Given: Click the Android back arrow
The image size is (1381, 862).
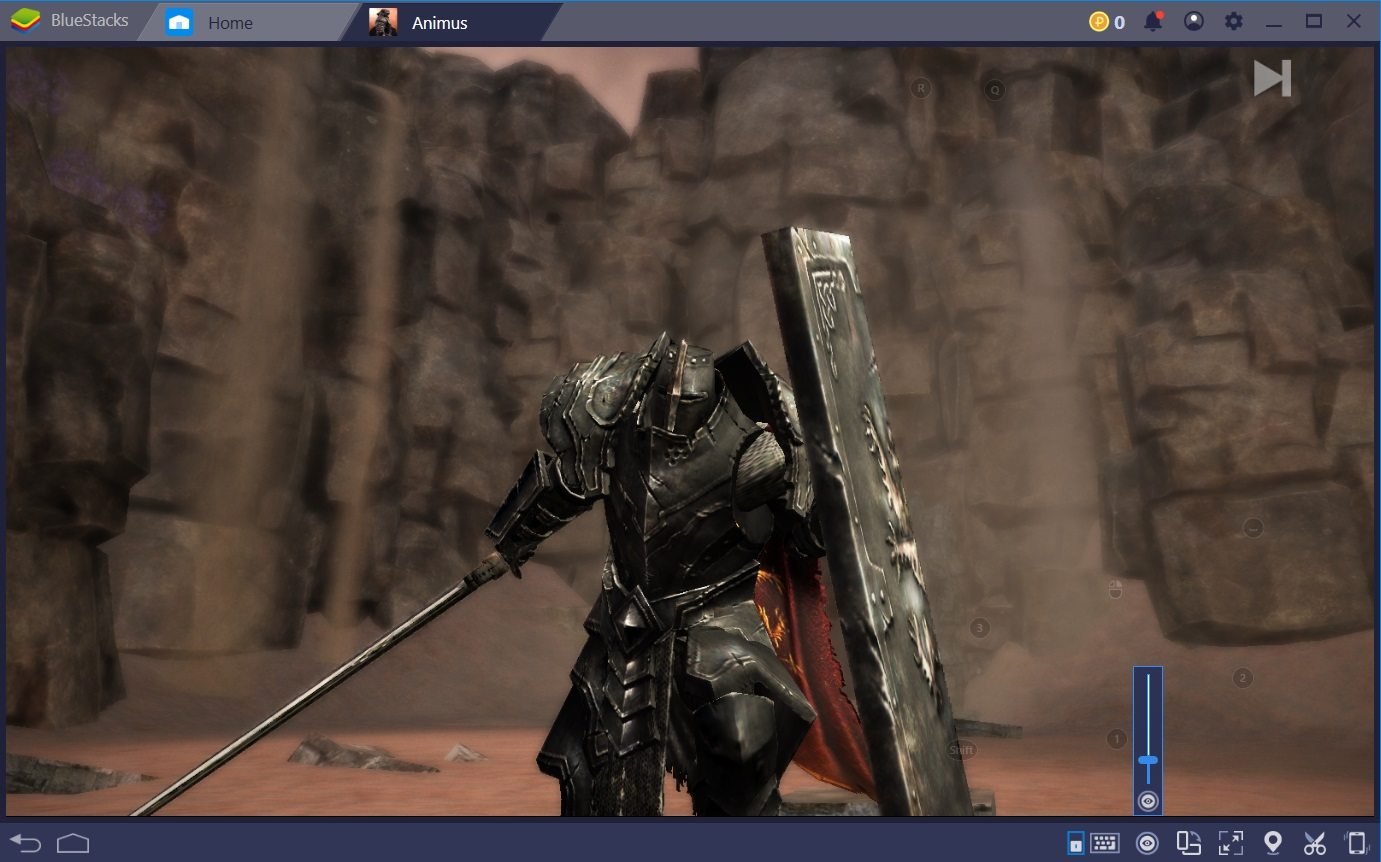Looking at the screenshot, I should [x=25, y=843].
